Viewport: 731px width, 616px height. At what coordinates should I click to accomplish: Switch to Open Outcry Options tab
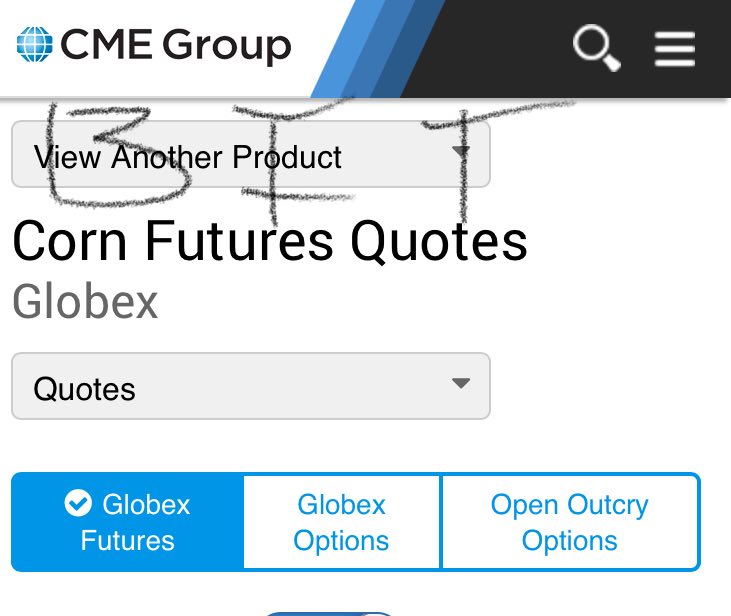point(570,522)
